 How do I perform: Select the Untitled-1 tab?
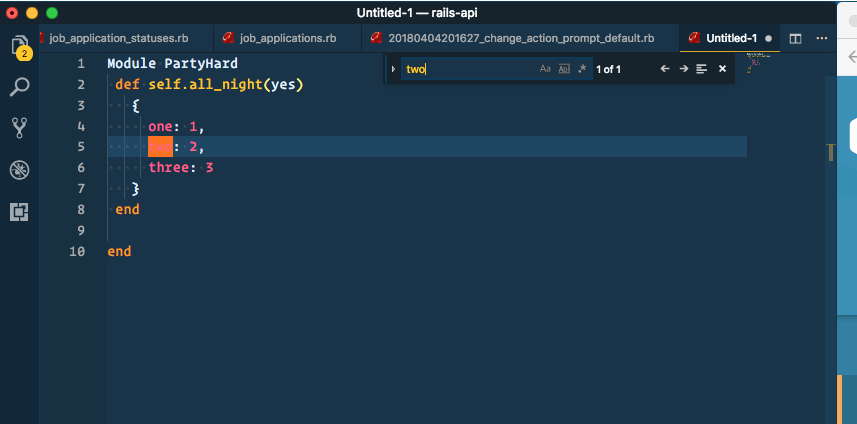pos(730,38)
